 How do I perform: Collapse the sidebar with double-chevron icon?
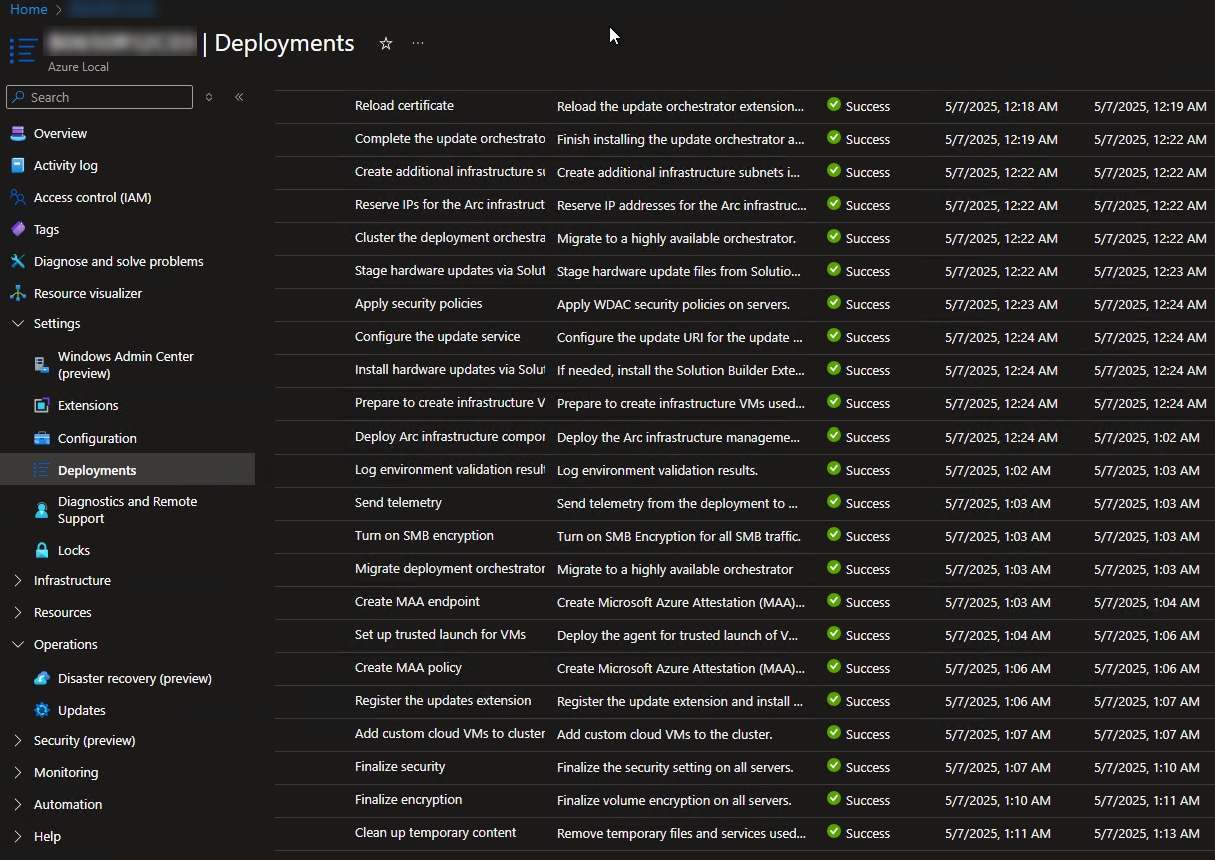239,97
